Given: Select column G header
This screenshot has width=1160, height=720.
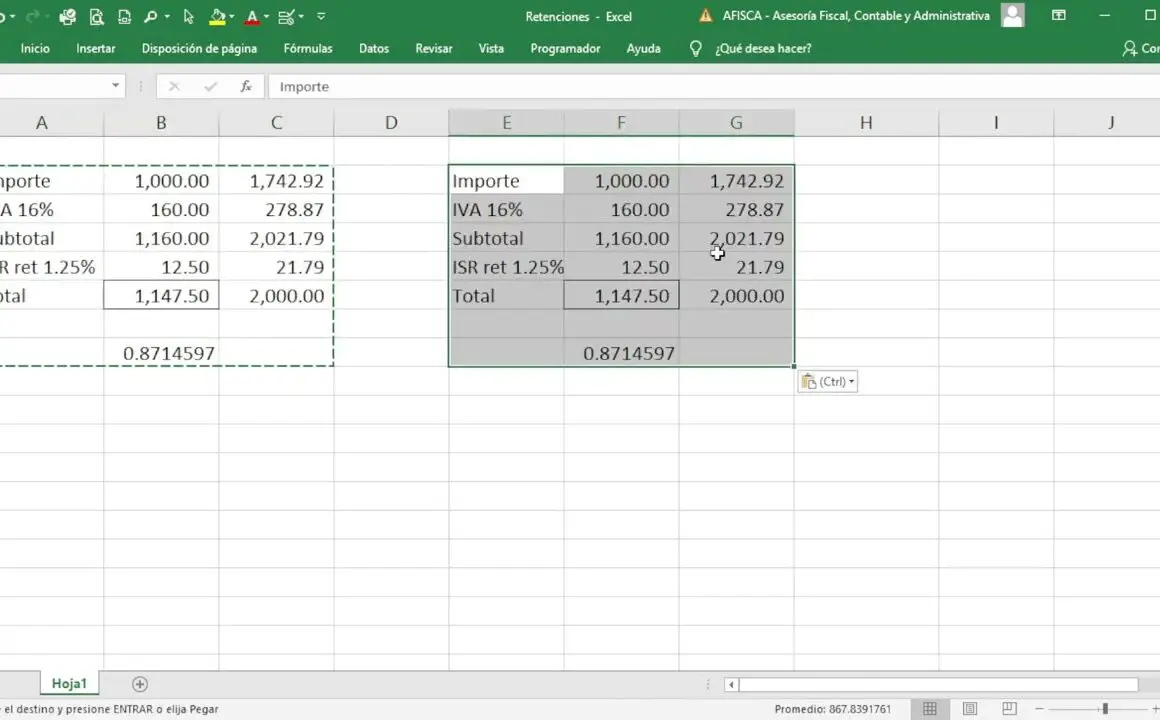Looking at the screenshot, I should coord(736,123).
